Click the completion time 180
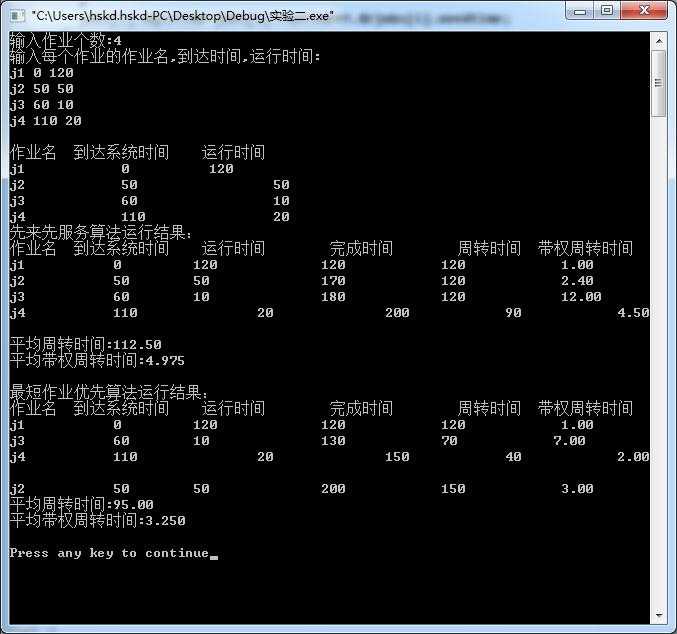Screen dimensions: 677x634 click(333, 297)
